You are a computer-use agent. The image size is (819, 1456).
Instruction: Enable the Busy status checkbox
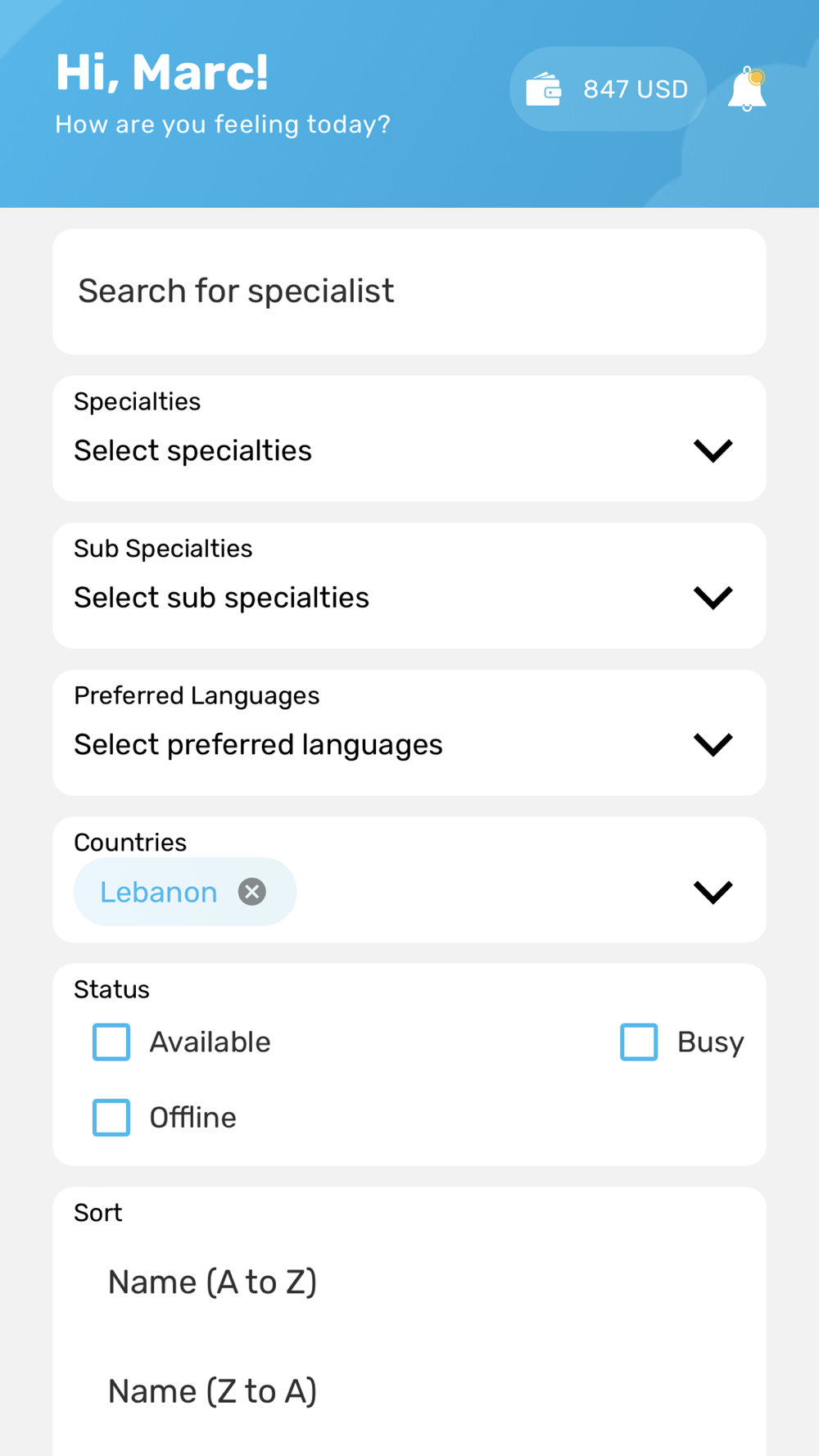(x=639, y=1042)
